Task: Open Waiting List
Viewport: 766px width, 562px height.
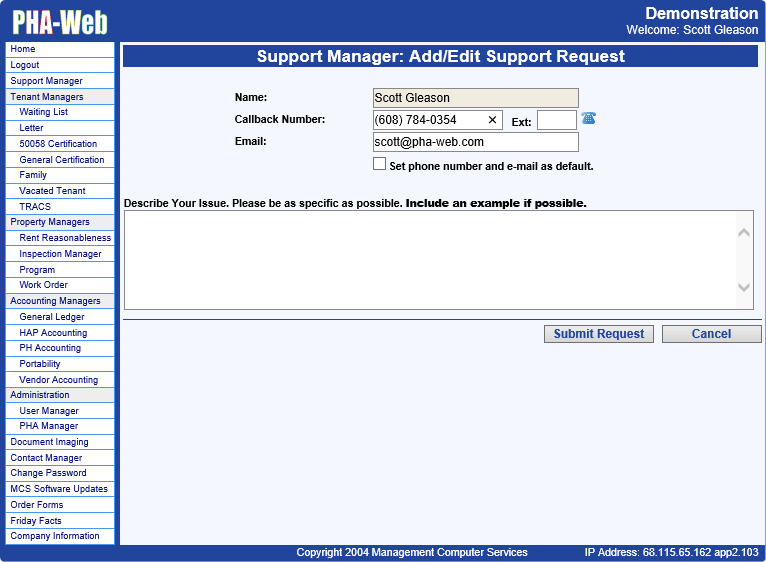Action: click(60, 112)
